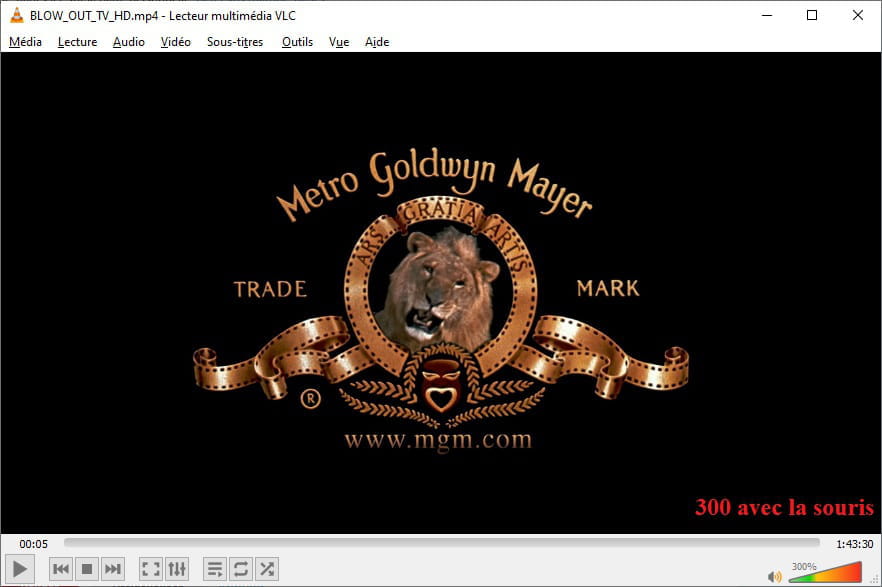
Task: Minimize the VLC window
Action: click(767, 15)
